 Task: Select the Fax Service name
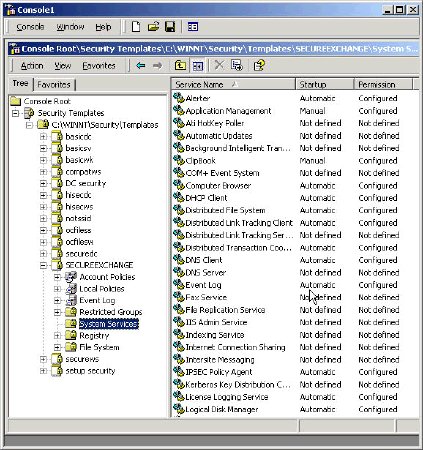206,297
